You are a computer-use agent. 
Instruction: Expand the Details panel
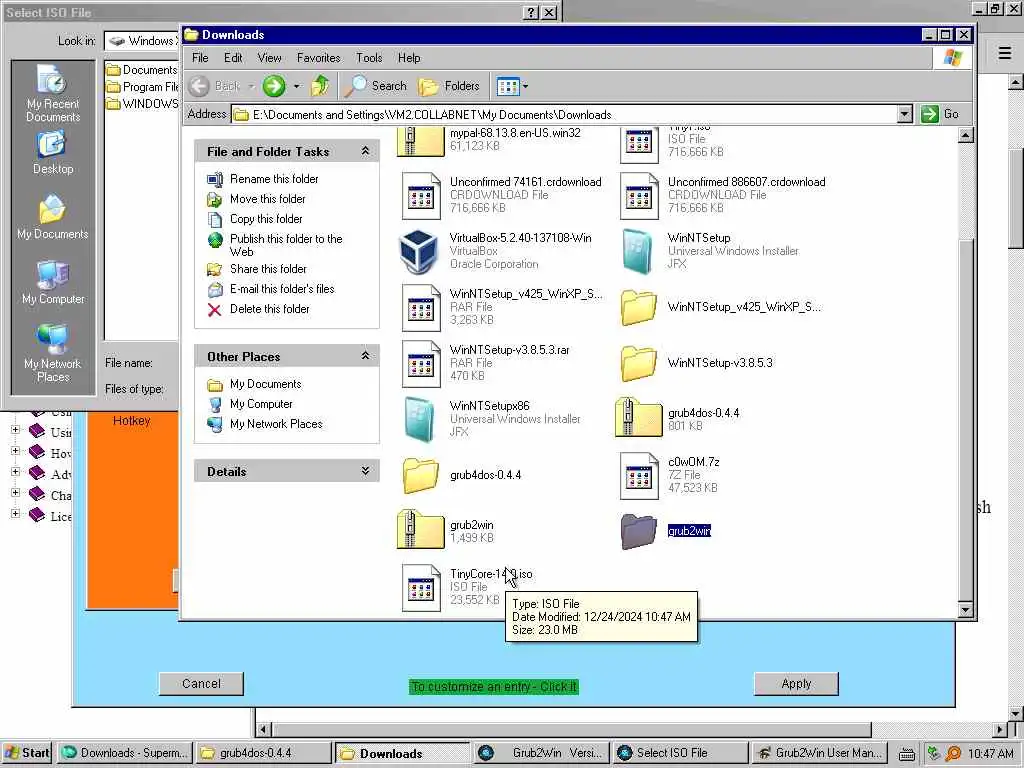(x=366, y=471)
